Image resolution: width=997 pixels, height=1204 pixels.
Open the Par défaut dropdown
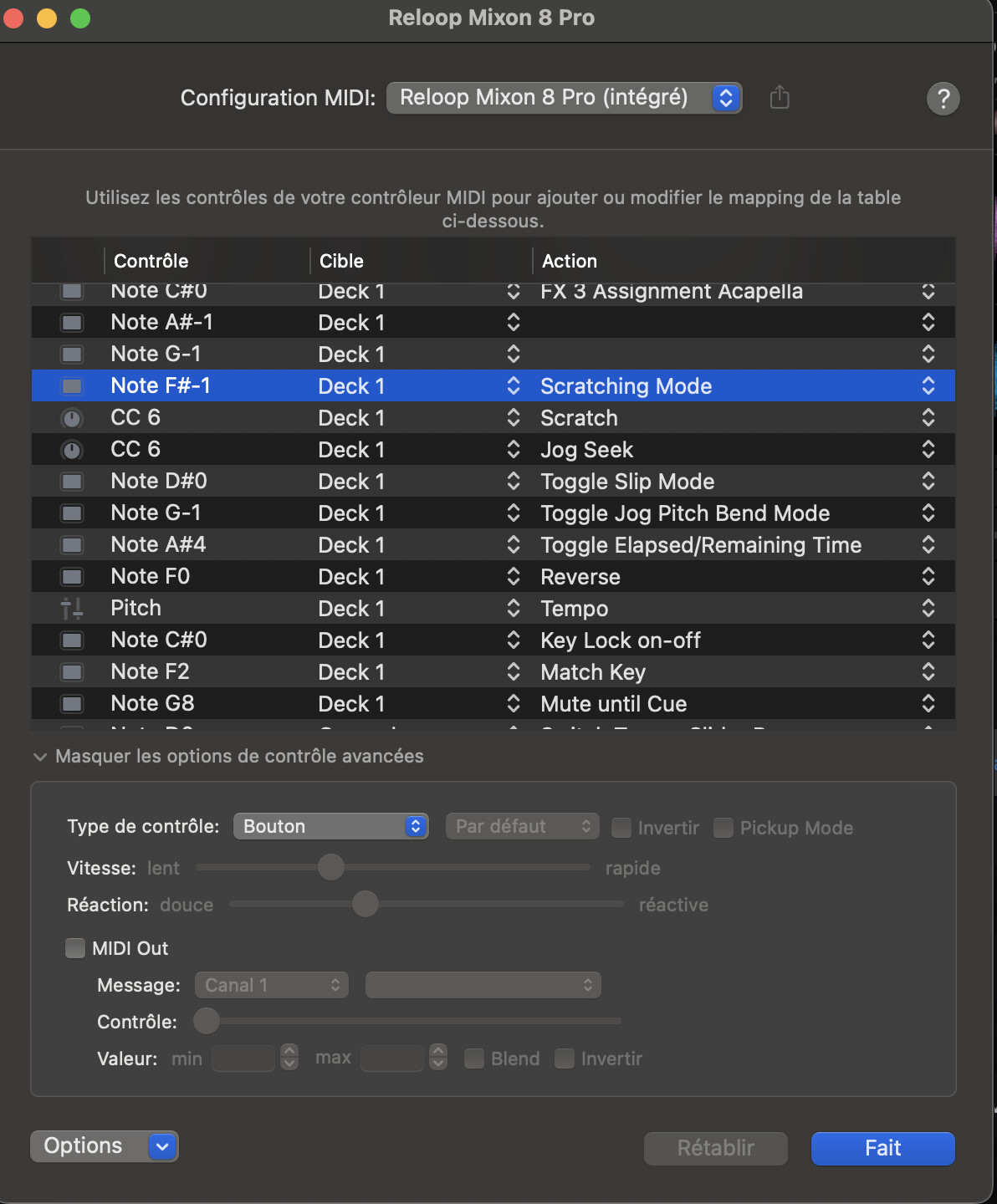tap(522, 826)
